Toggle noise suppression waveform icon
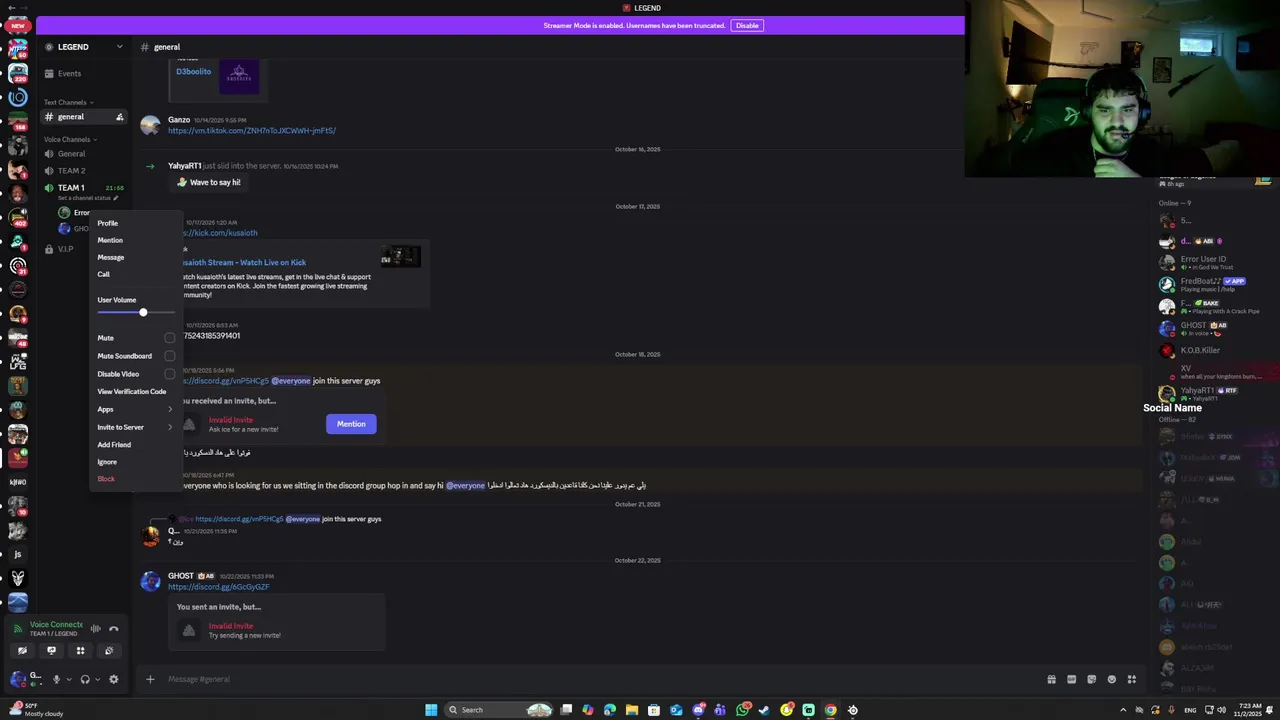1280x720 pixels. pyautogui.click(x=96, y=628)
